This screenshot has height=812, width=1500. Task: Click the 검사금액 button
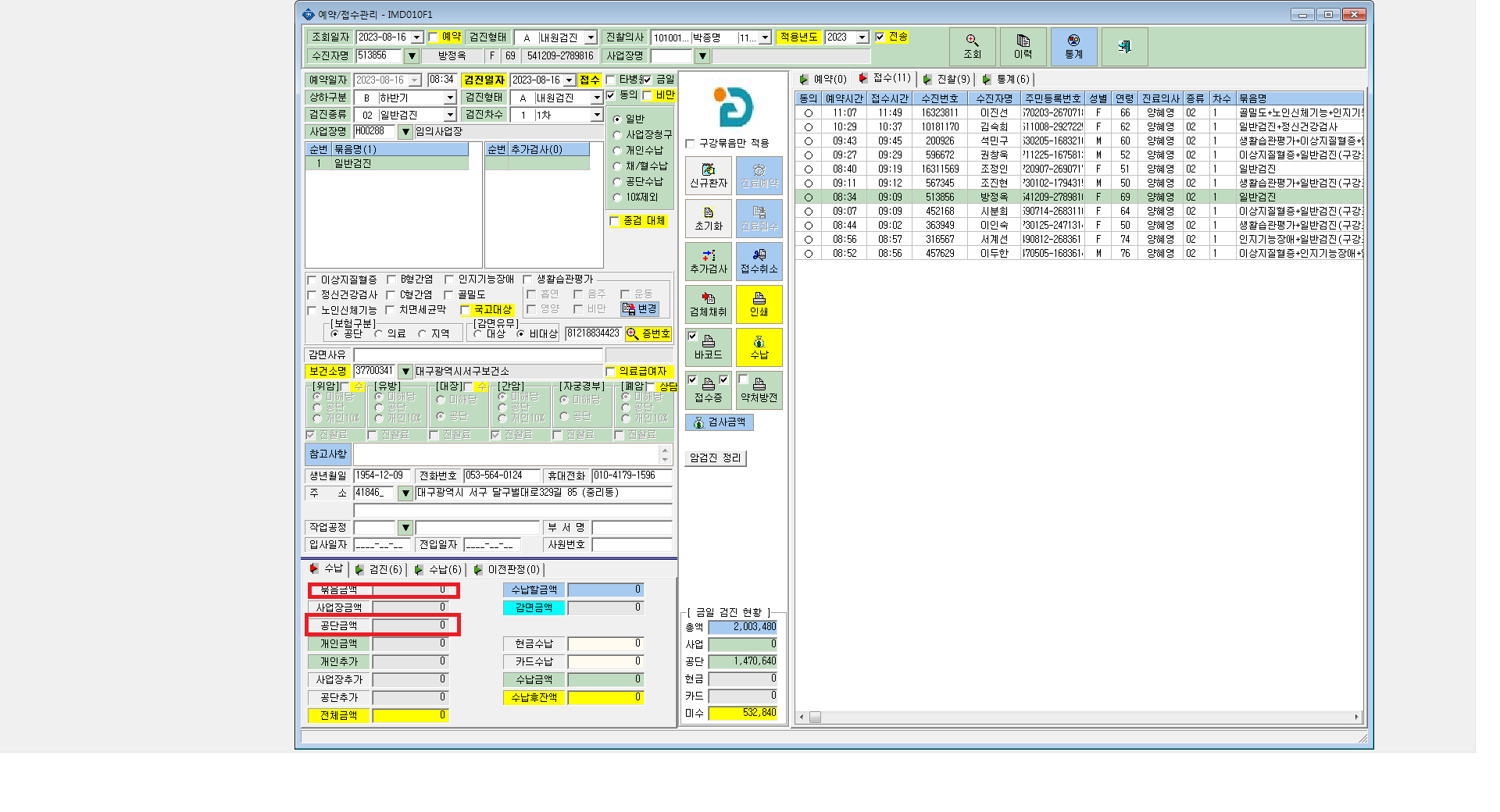tap(720, 422)
